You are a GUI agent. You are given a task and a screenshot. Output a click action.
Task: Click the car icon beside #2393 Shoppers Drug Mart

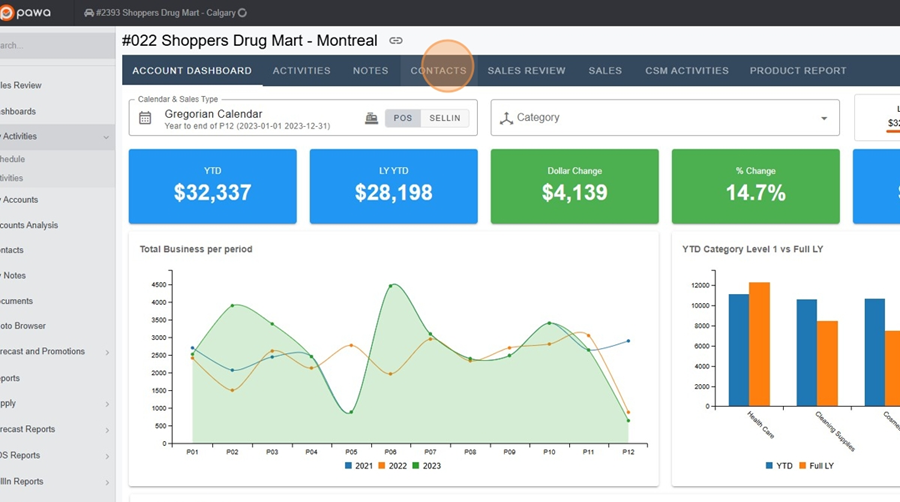89,13
